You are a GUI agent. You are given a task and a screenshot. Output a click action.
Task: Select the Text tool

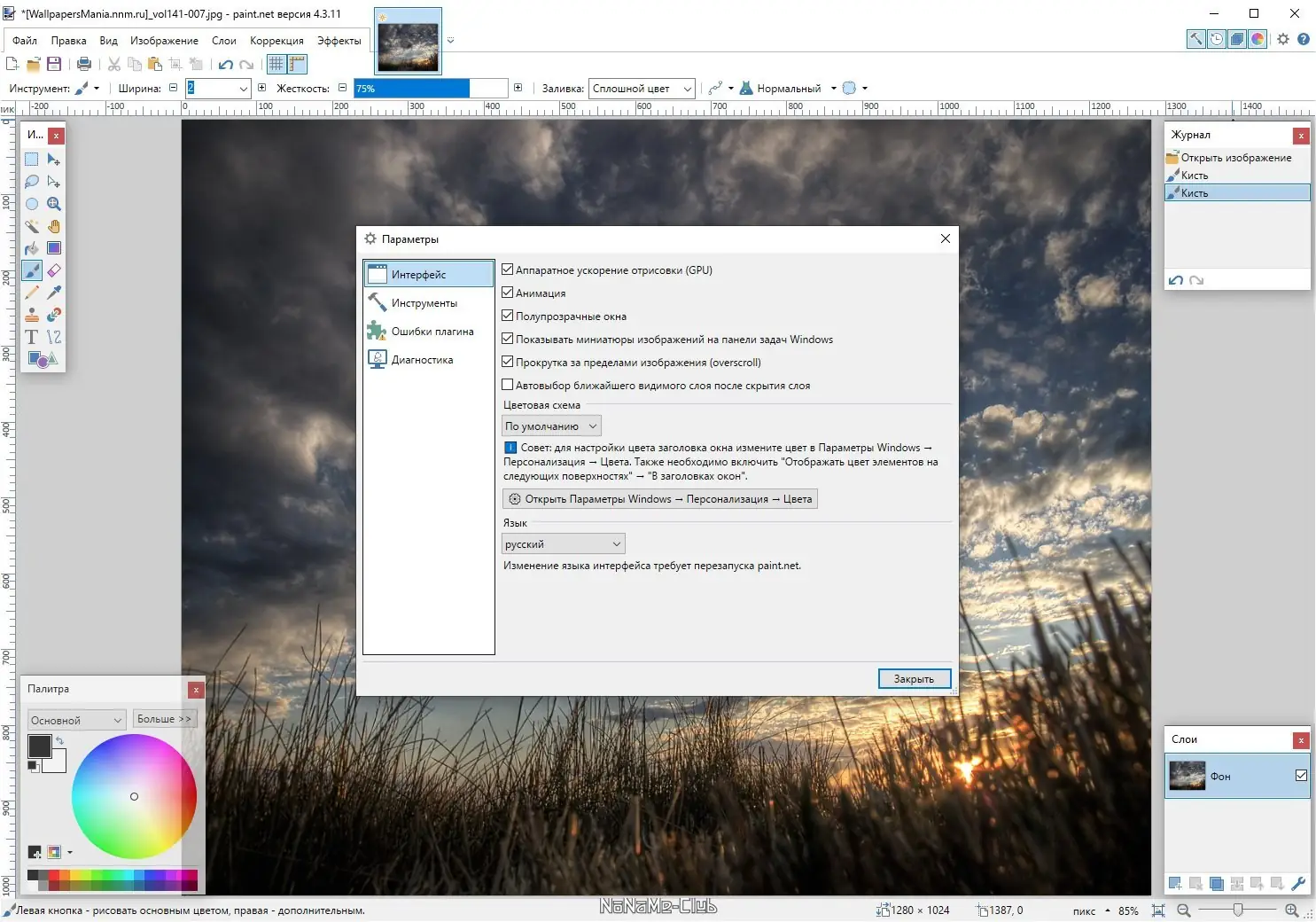tap(32, 337)
